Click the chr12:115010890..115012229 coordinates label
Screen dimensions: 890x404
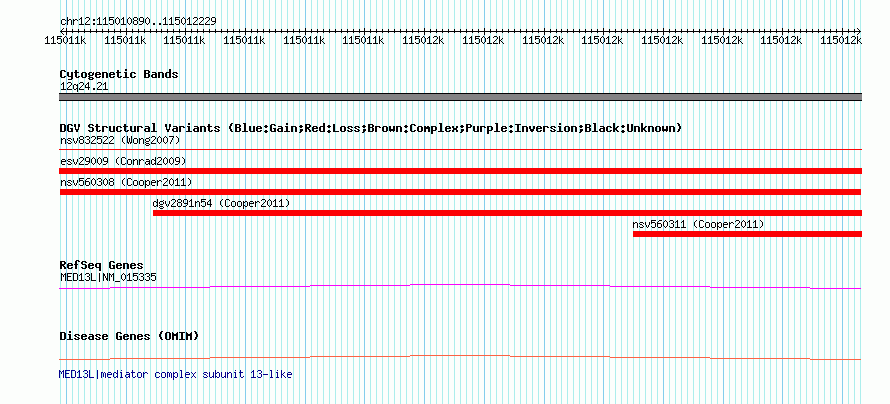click(138, 21)
